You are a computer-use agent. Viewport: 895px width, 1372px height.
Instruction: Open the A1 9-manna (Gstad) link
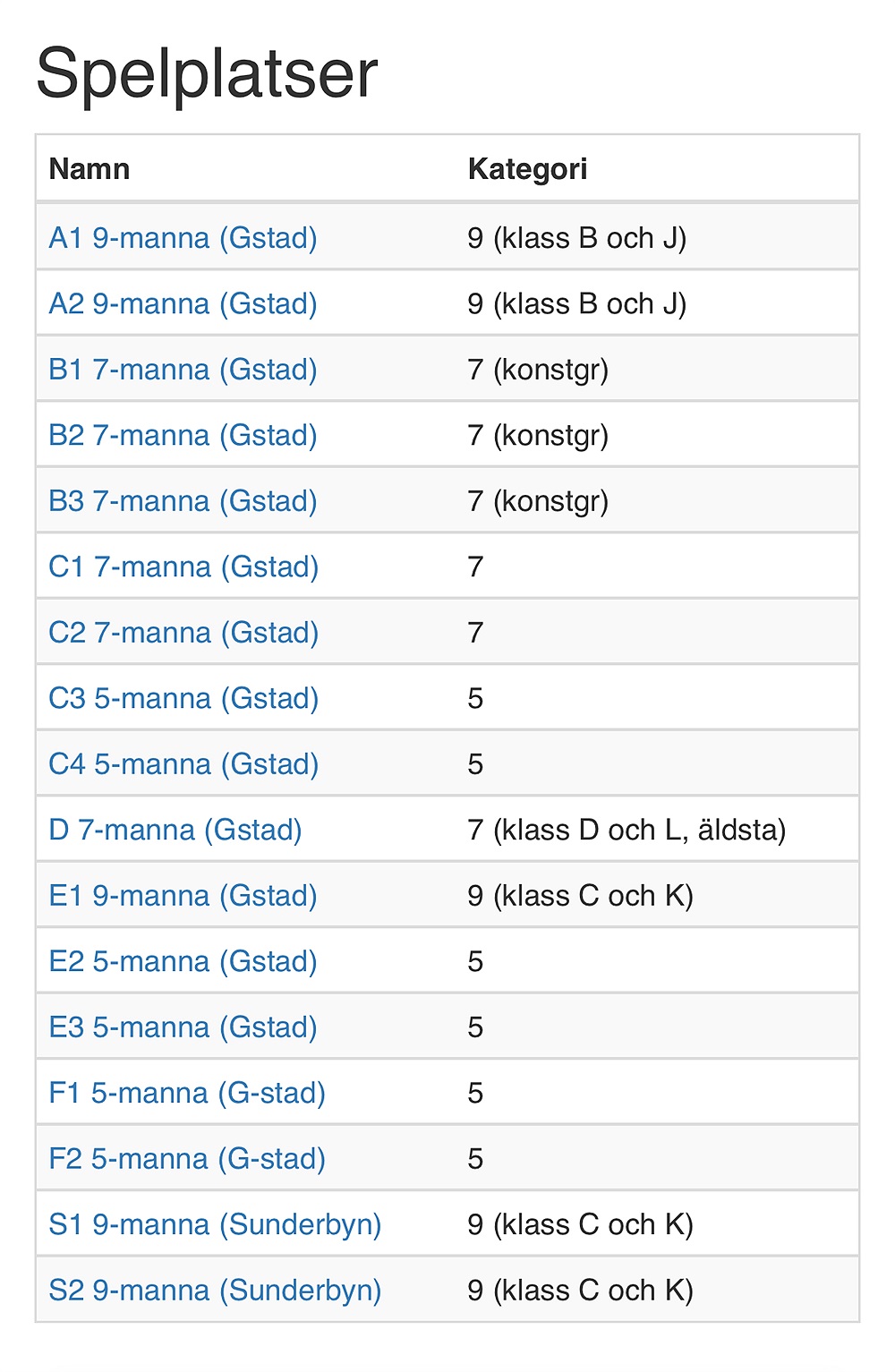tap(183, 238)
